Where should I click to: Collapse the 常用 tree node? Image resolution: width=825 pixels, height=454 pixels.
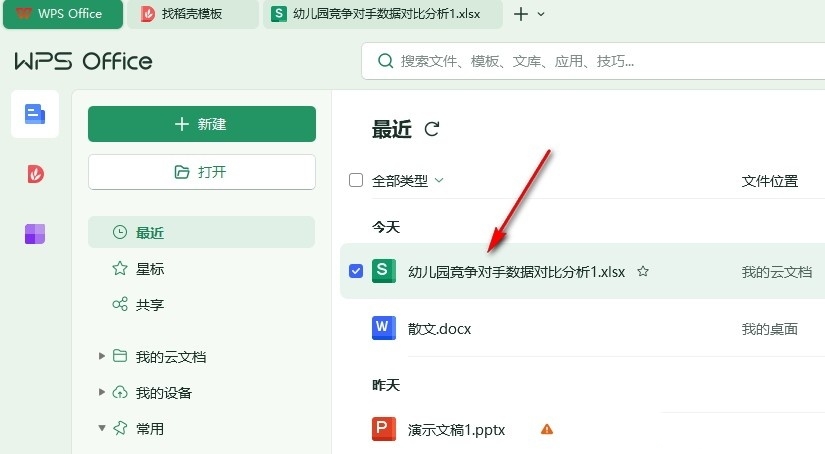pyautogui.click(x=102, y=428)
